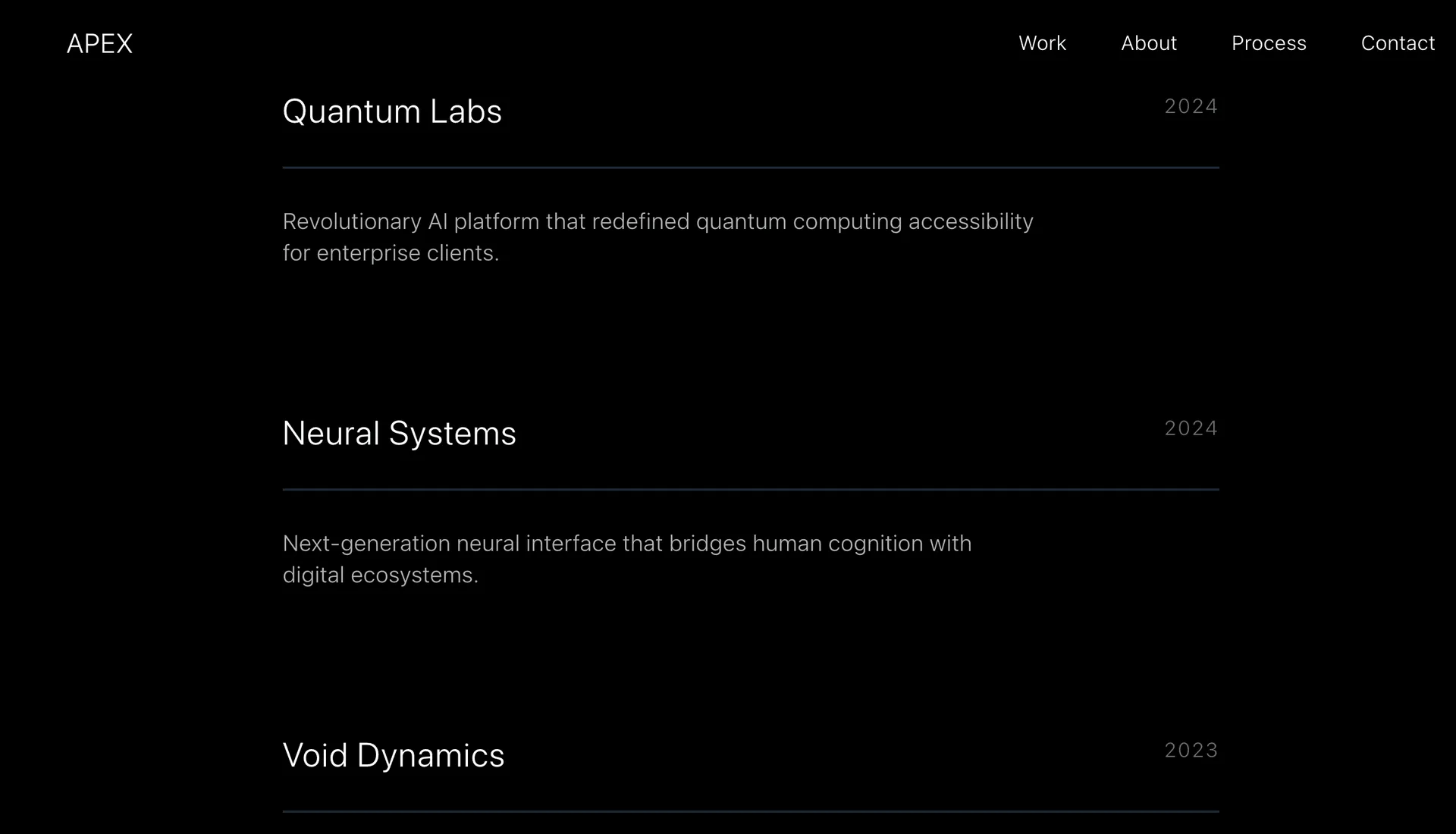Open the Process section
Viewport: 1456px width, 834px height.
tap(1269, 43)
